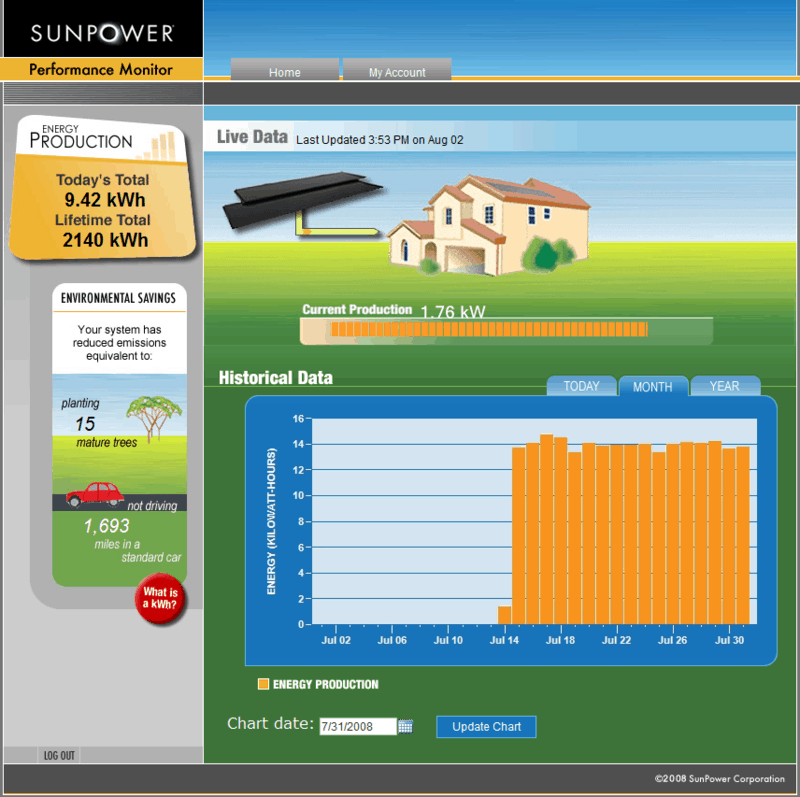Open the My Account tab
800x797 pixels.
pyautogui.click(x=397, y=70)
